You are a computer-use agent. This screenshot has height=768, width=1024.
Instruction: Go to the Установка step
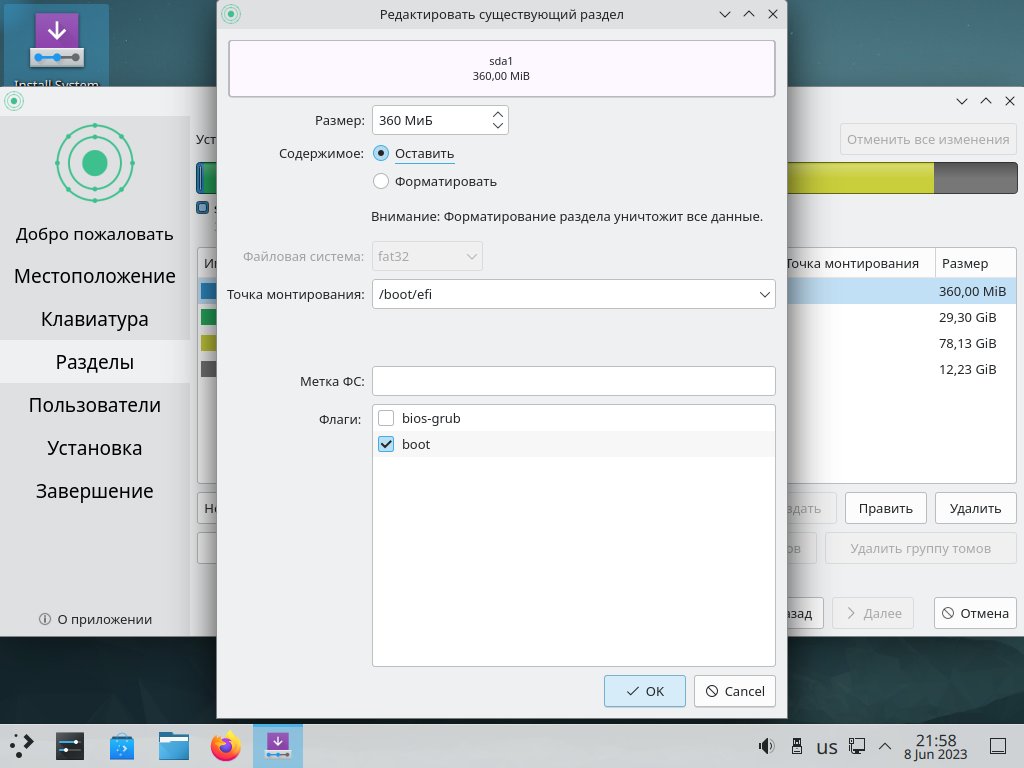tap(95, 448)
